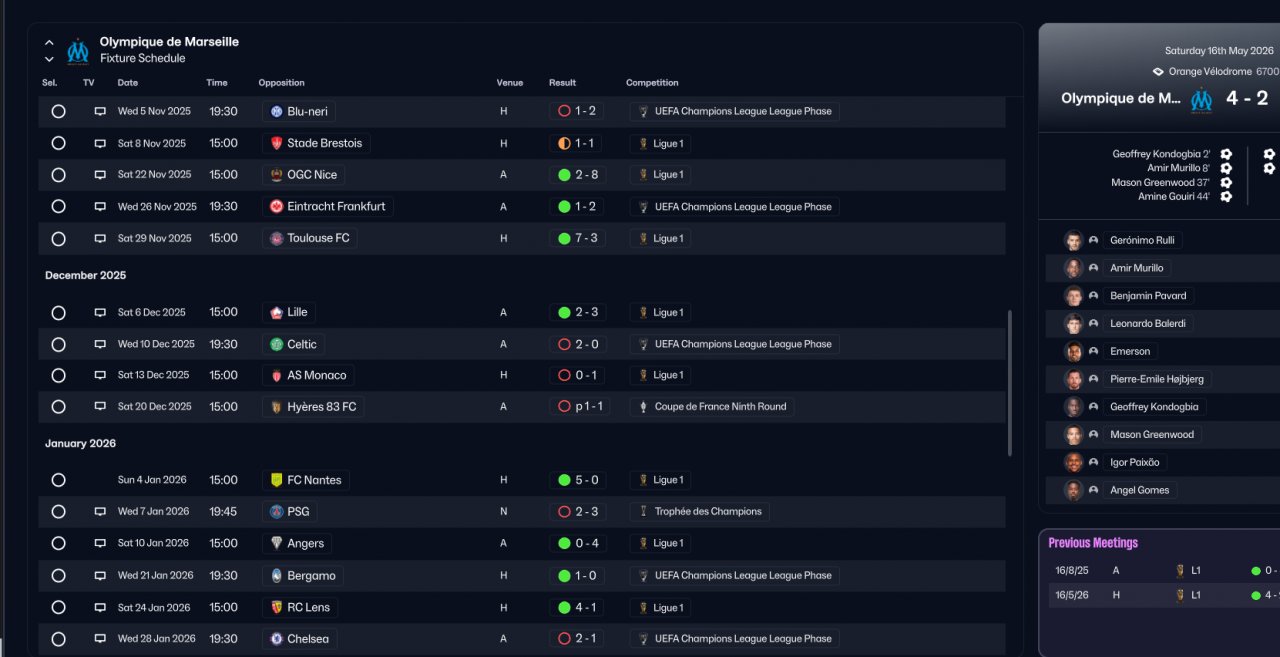
Task: Click the Chelsea club badge icon
Action: coord(276,639)
